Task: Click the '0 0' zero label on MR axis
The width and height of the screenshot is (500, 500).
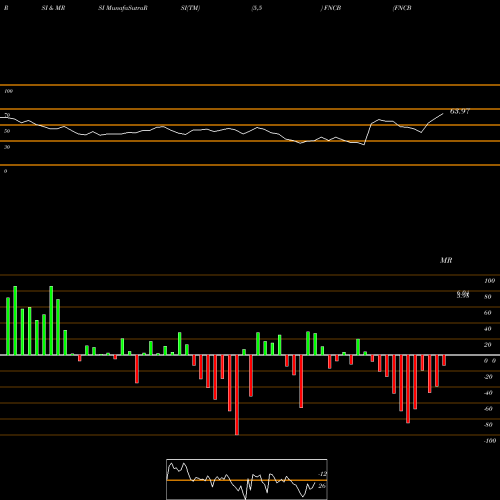Action: click(490, 361)
